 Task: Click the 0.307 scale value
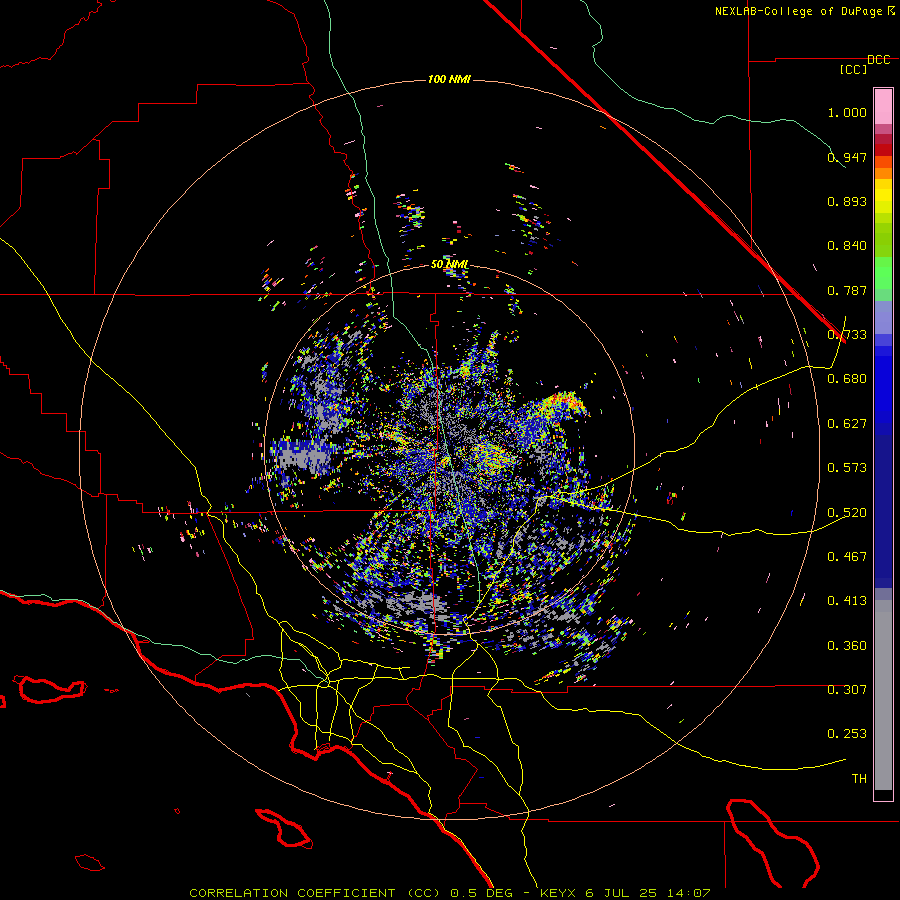[847, 690]
